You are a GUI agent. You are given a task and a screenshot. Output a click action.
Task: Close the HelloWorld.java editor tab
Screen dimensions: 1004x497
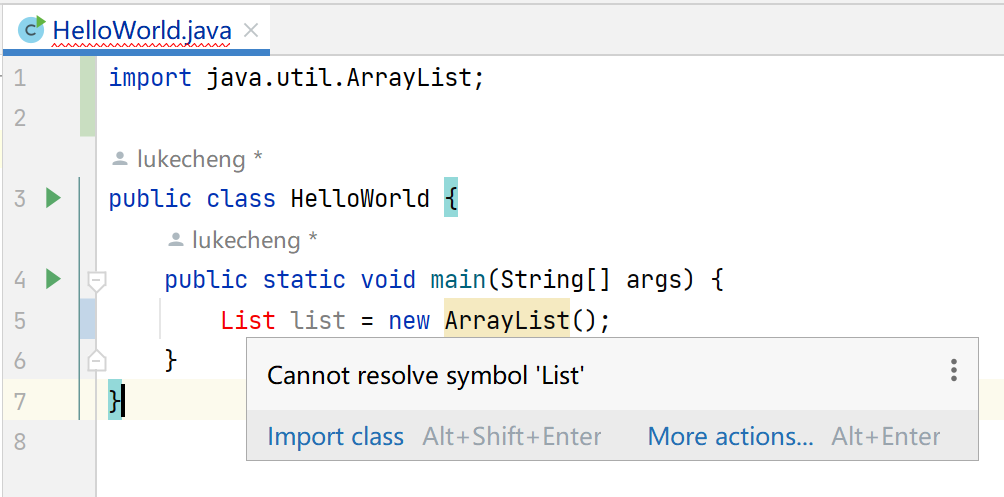point(251,31)
